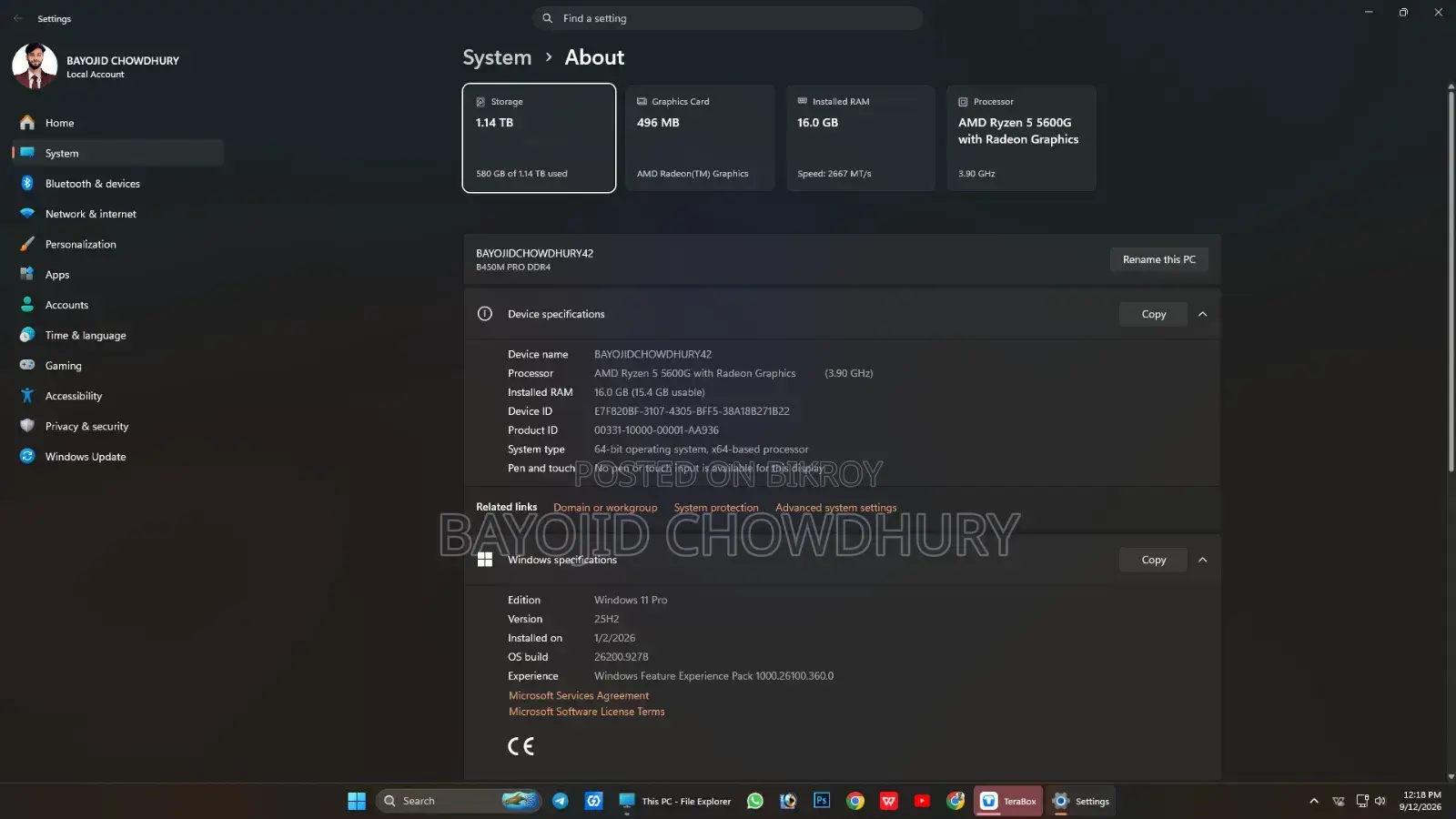
Task: Open the Processor AMD Ryzen card
Action: pos(1021,138)
